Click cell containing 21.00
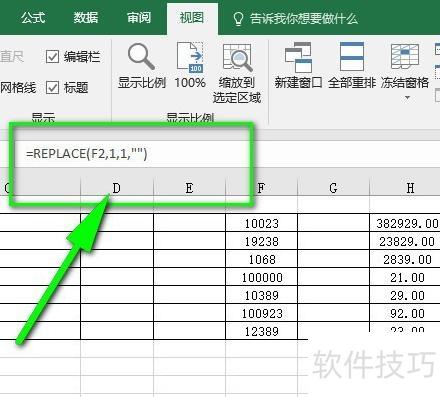The height and width of the screenshot is (397, 440). [x=405, y=277]
